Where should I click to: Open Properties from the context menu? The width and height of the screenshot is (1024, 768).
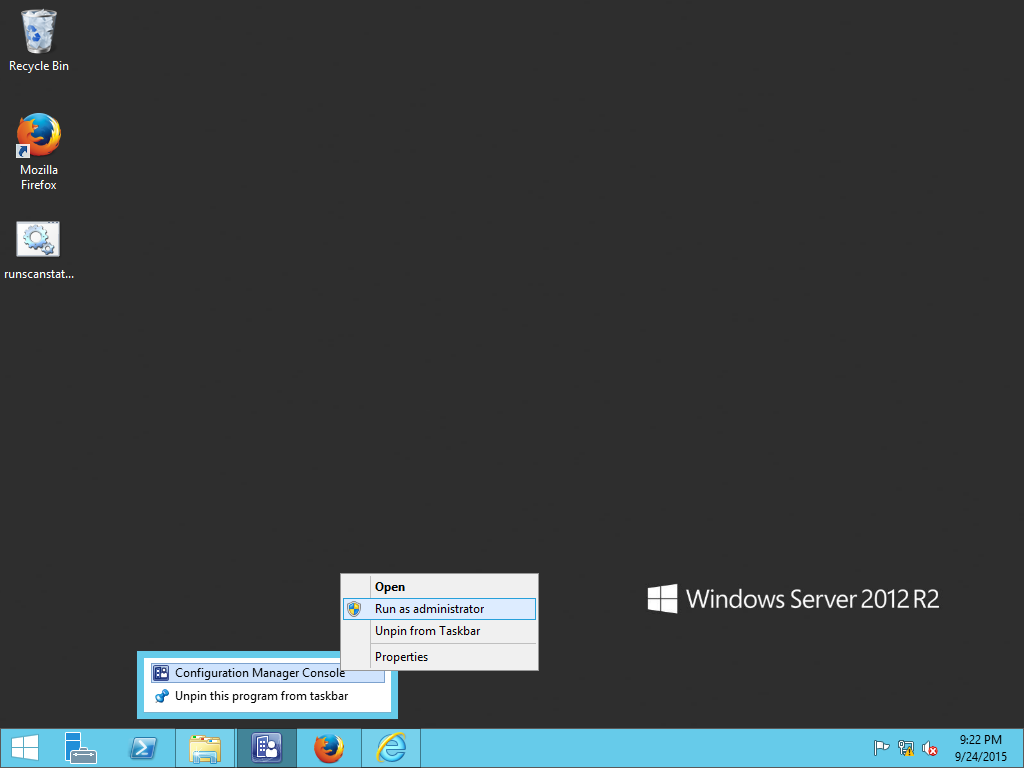[x=439, y=657]
